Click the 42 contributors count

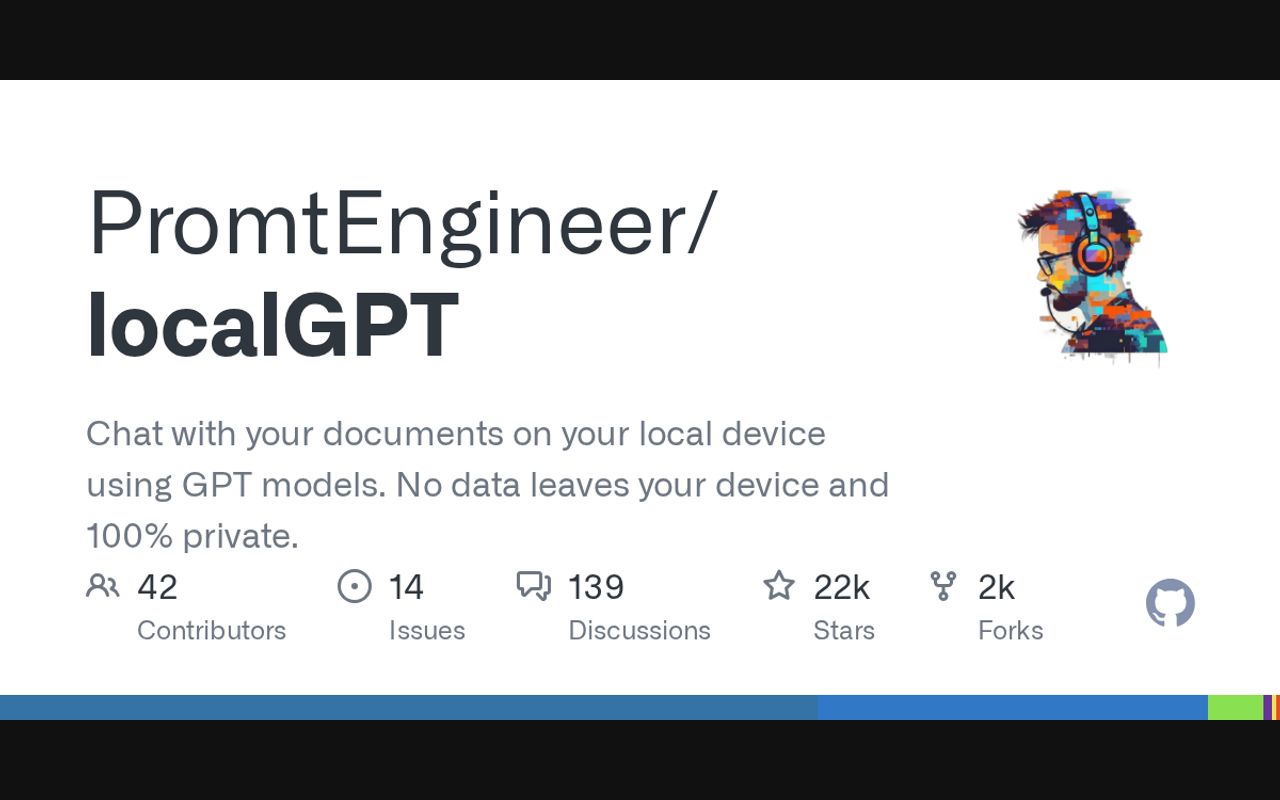[x=157, y=587]
